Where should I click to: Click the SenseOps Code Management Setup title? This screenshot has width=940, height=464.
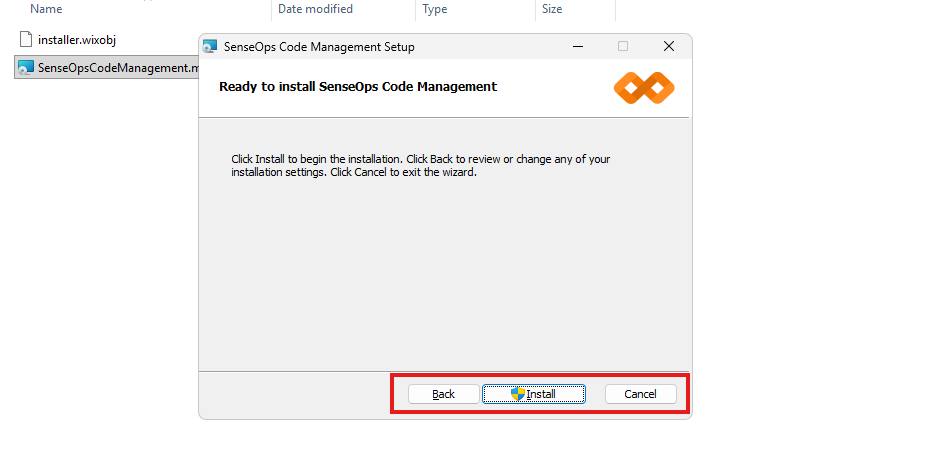tap(320, 47)
